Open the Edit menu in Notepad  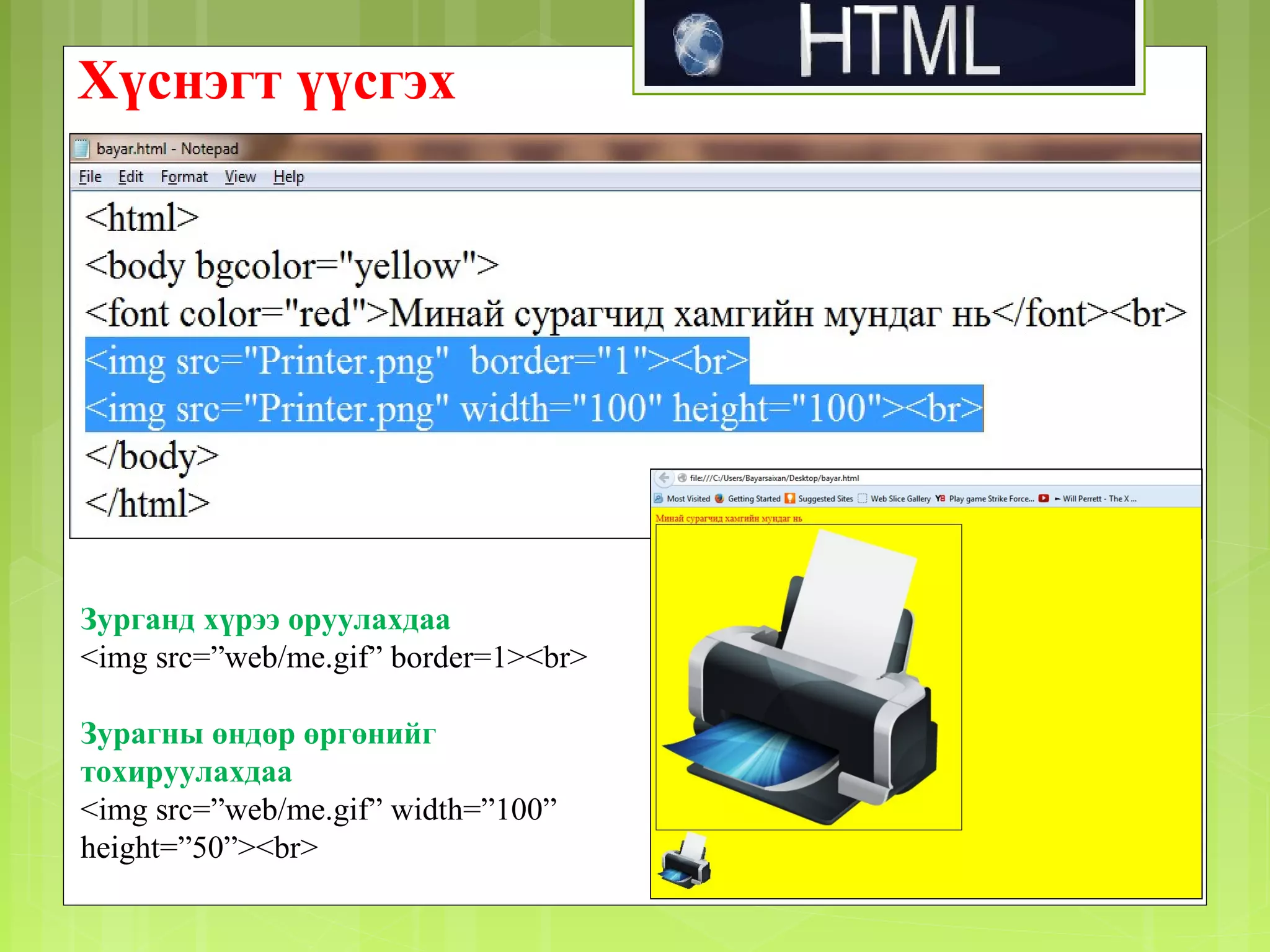click(x=131, y=177)
